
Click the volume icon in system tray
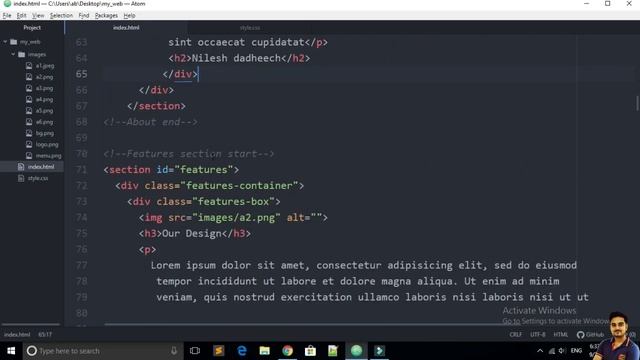point(562,351)
